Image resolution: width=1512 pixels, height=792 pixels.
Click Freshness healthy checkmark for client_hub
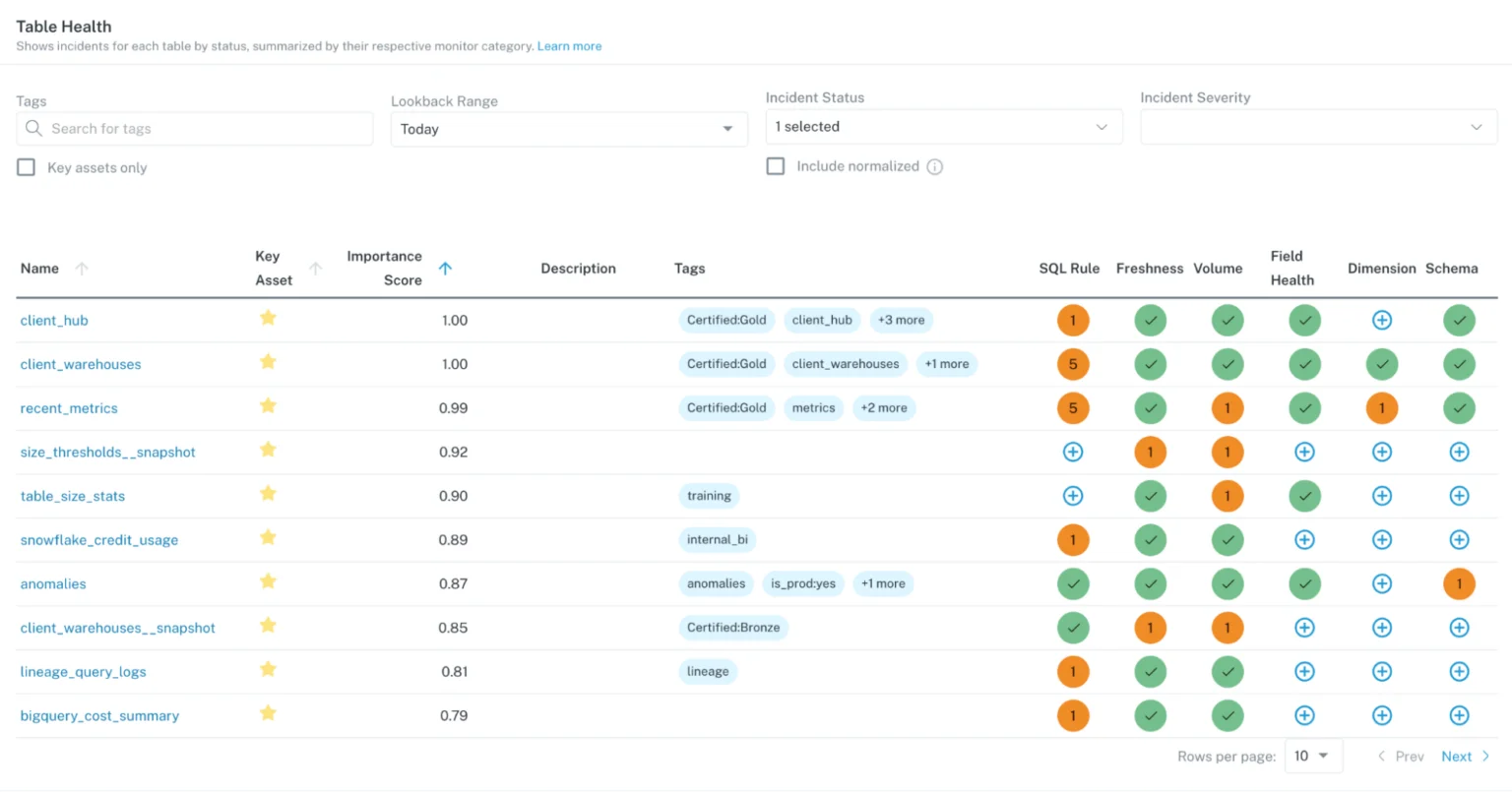(x=1150, y=320)
